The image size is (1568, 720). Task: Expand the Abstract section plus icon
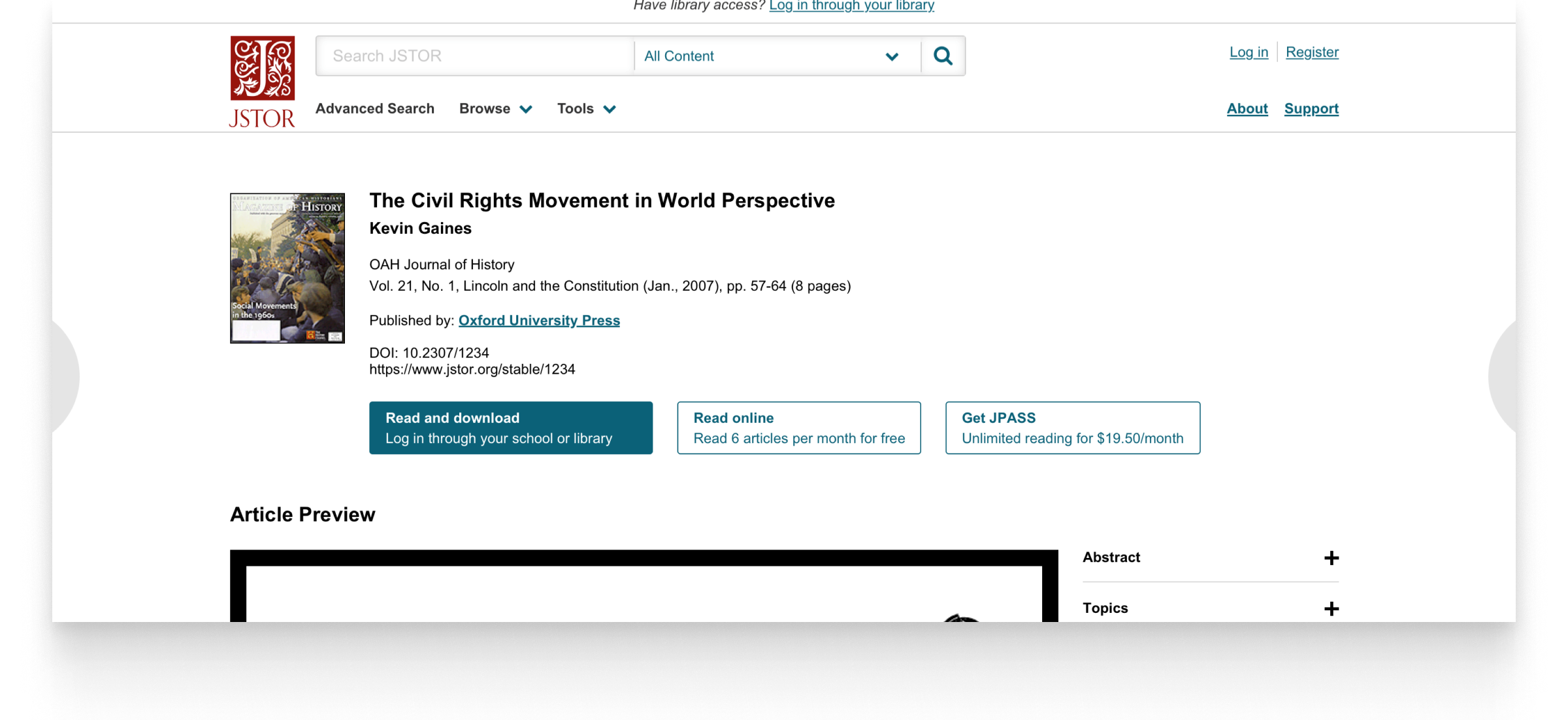(1331, 558)
